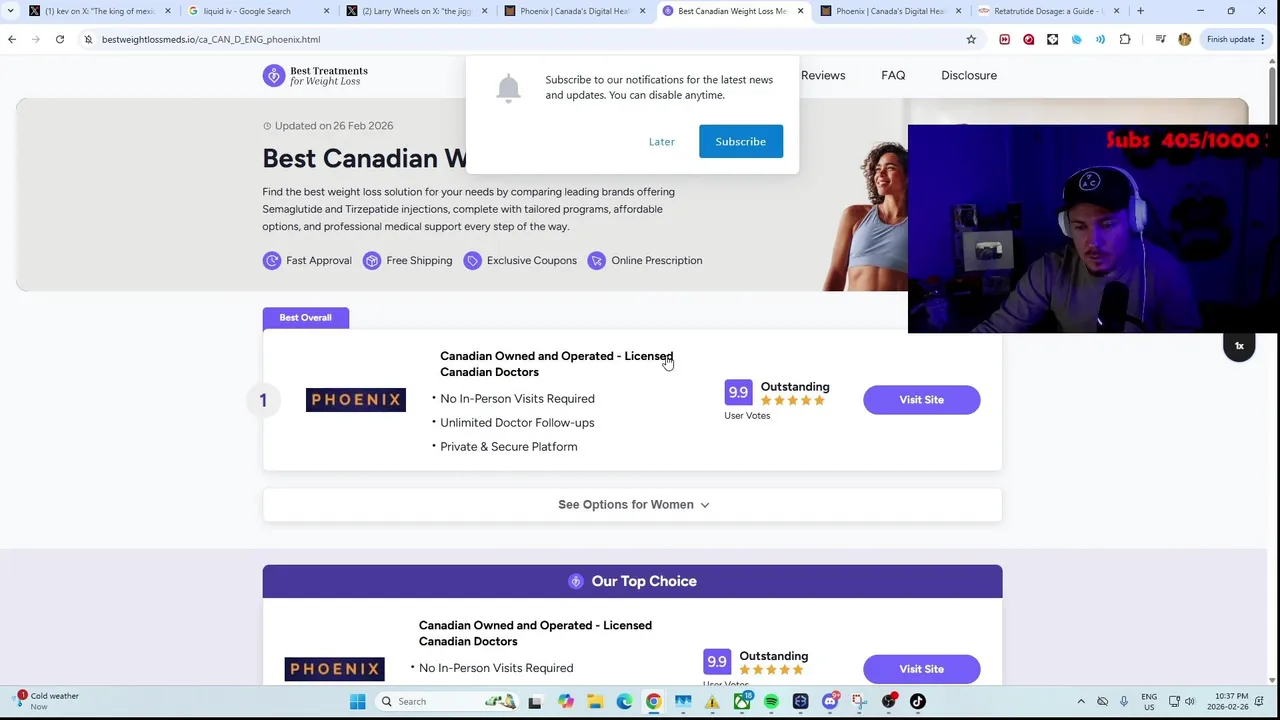Open the Disclosure nav item
The image size is (1280, 720).
pyautogui.click(x=969, y=75)
